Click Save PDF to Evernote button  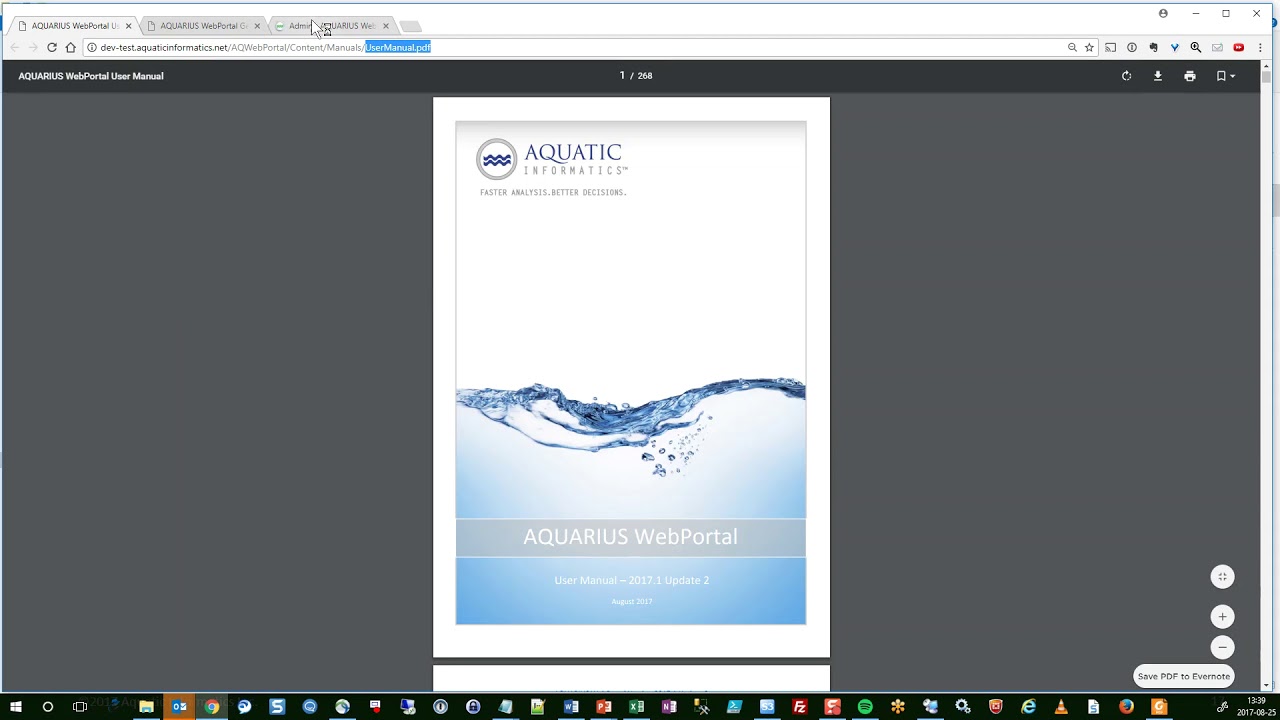coord(1184,676)
